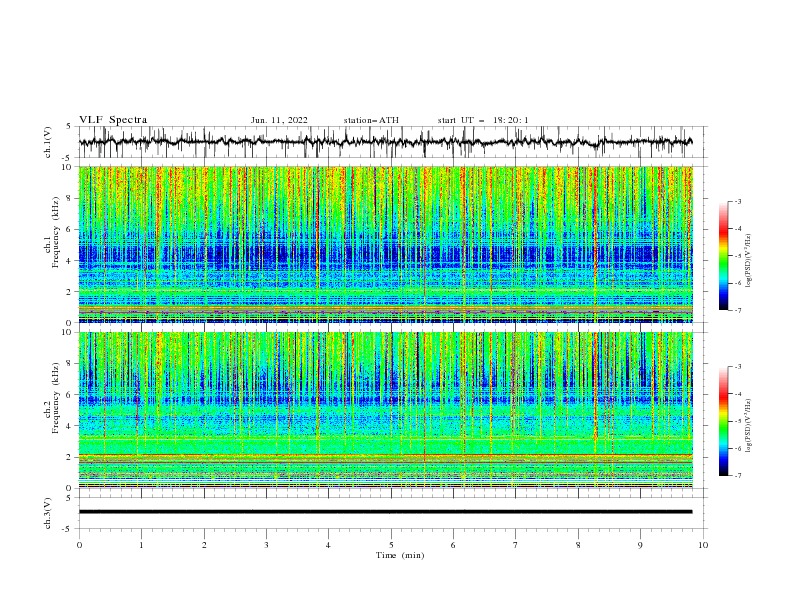Click the ch.1 voltage waveform trace
The height and width of the screenshot is (612, 792).
tap(385, 142)
